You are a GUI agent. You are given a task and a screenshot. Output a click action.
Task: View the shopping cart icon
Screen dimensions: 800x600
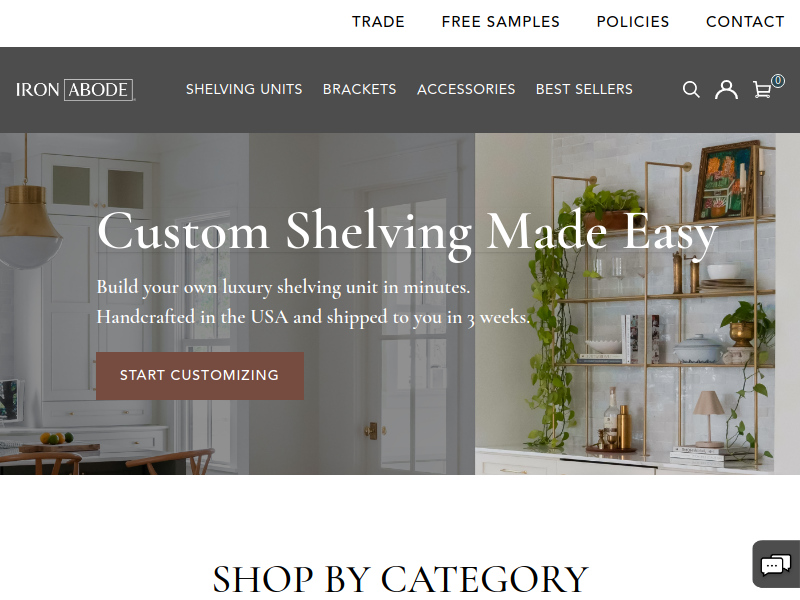[x=762, y=90]
